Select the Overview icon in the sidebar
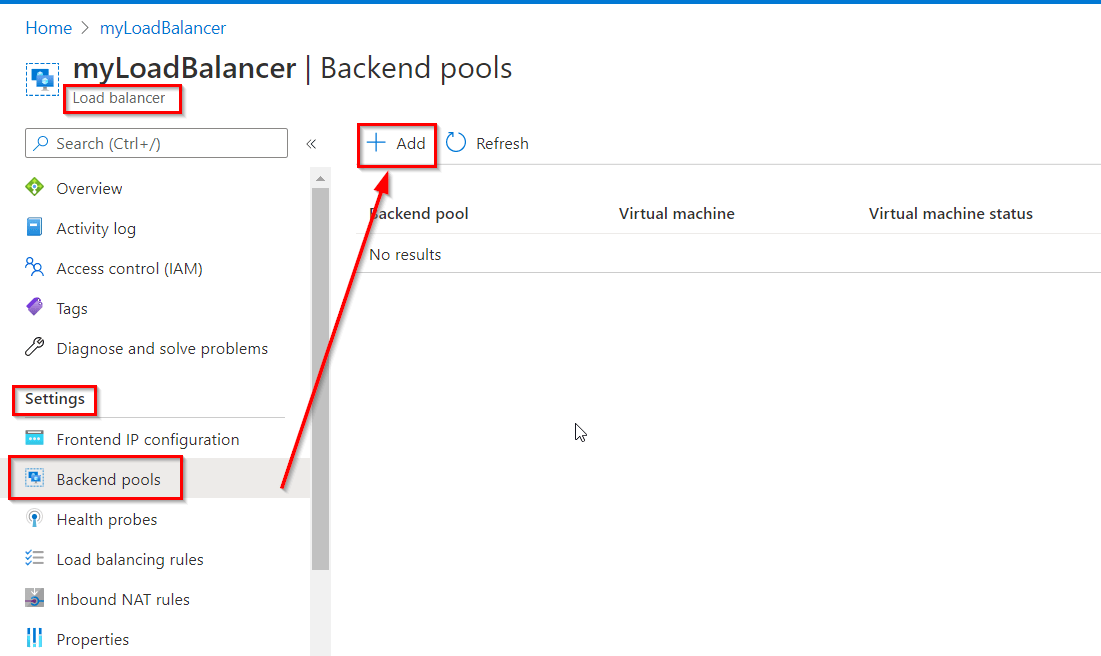 pos(35,188)
